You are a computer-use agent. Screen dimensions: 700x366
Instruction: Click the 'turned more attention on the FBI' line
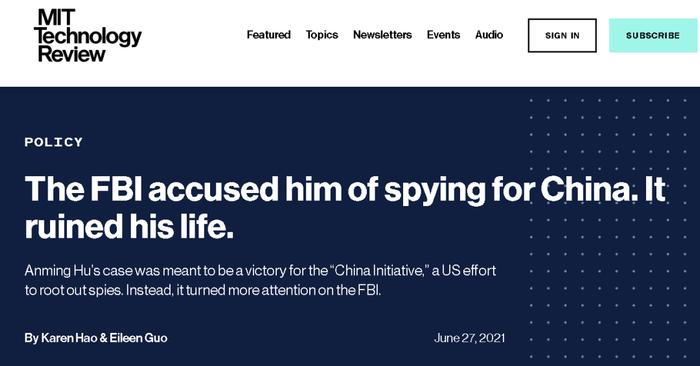(279, 291)
